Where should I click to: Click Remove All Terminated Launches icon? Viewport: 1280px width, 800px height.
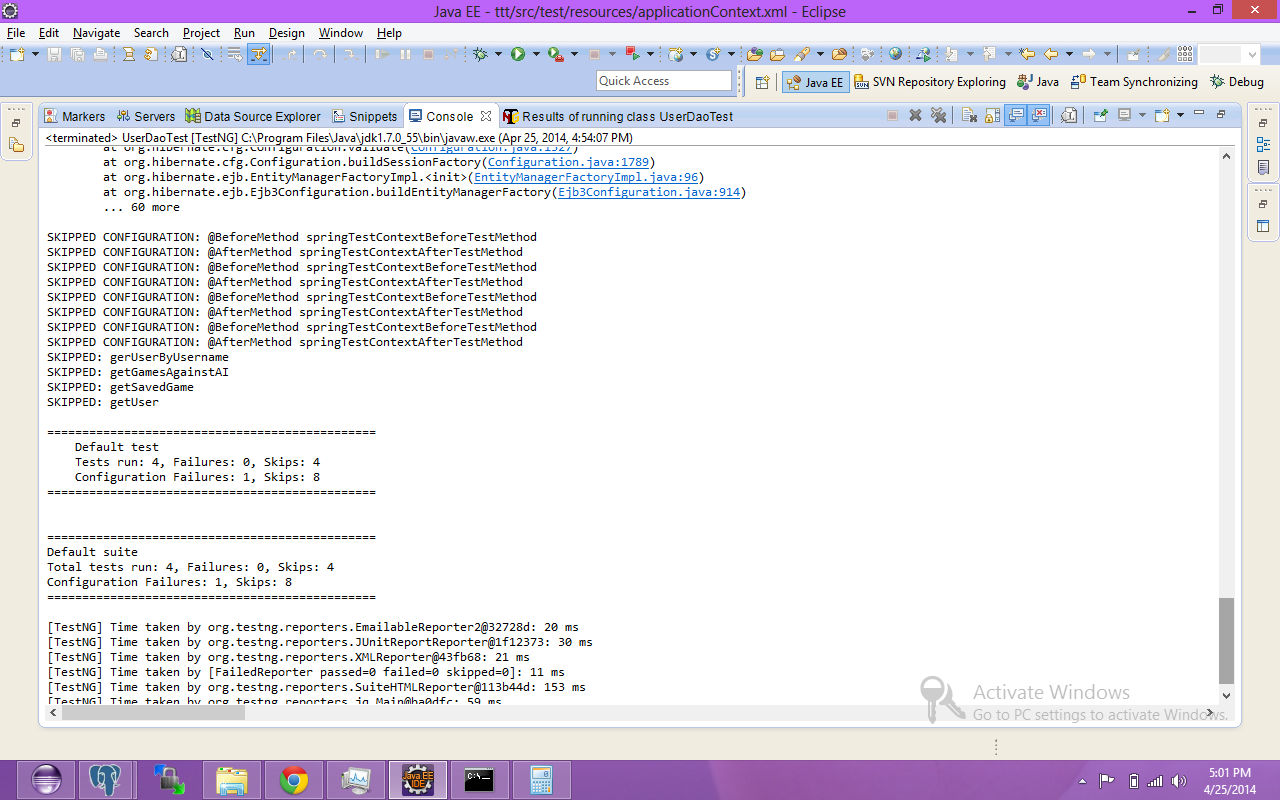[x=938, y=116]
